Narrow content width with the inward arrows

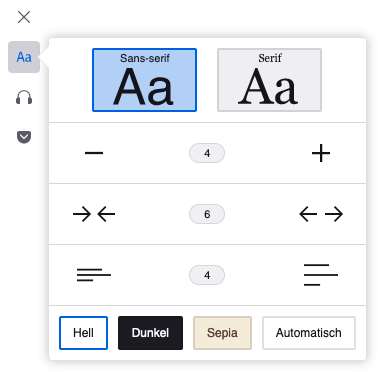94,214
